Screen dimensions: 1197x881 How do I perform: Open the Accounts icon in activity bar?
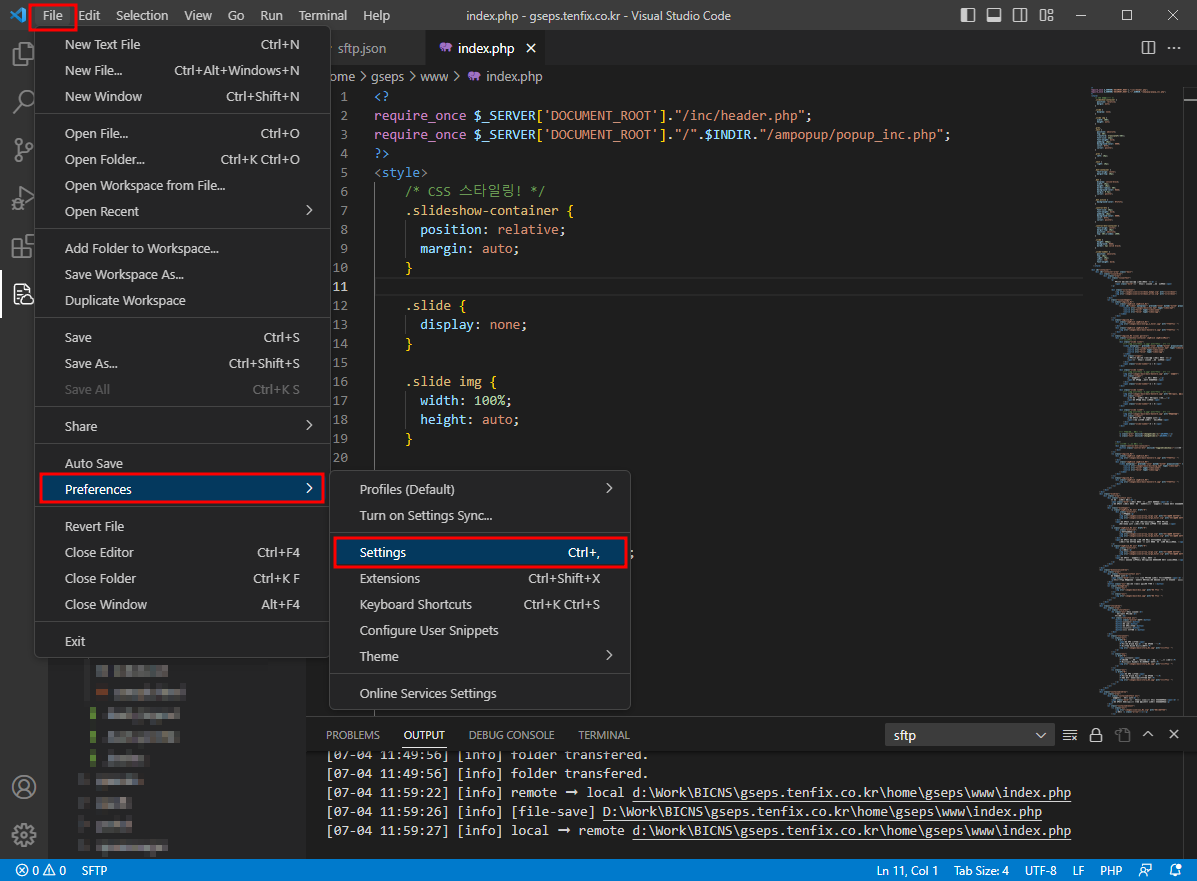(24, 787)
